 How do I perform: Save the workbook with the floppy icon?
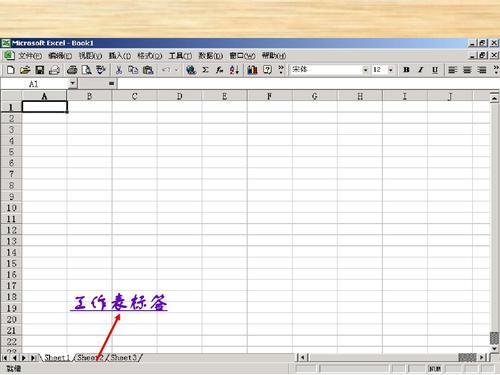point(40,70)
